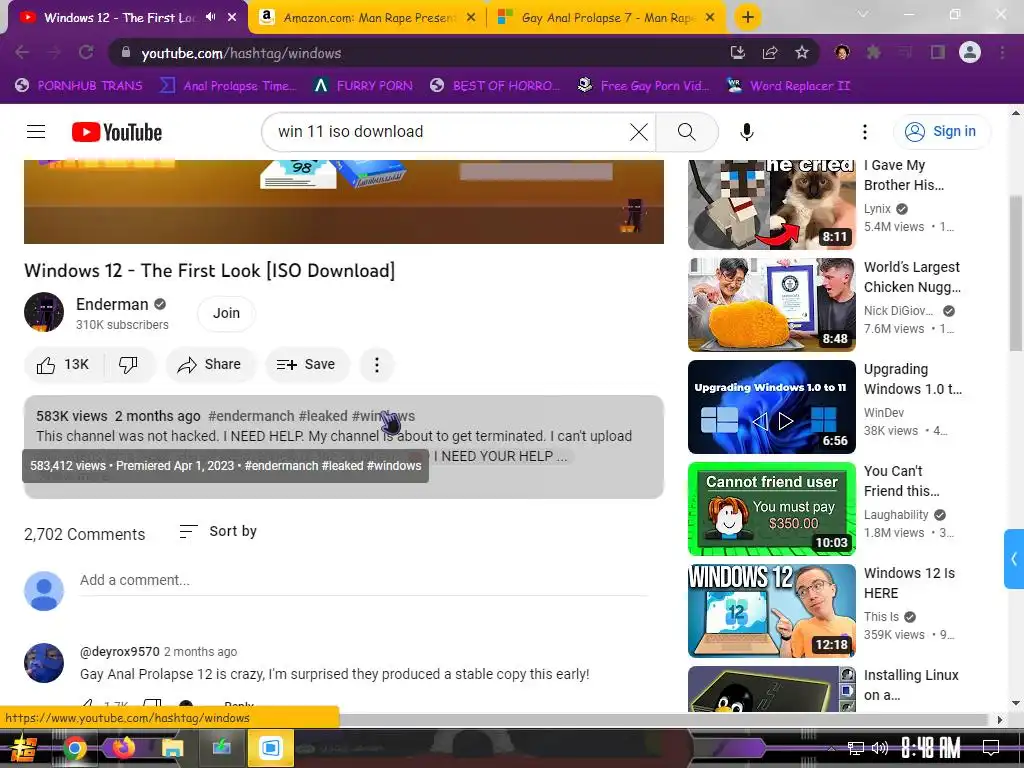This screenshot has height=768, width=1024.
Task: Open YouTube settings three-dot menu
Action: coord(865,132)
